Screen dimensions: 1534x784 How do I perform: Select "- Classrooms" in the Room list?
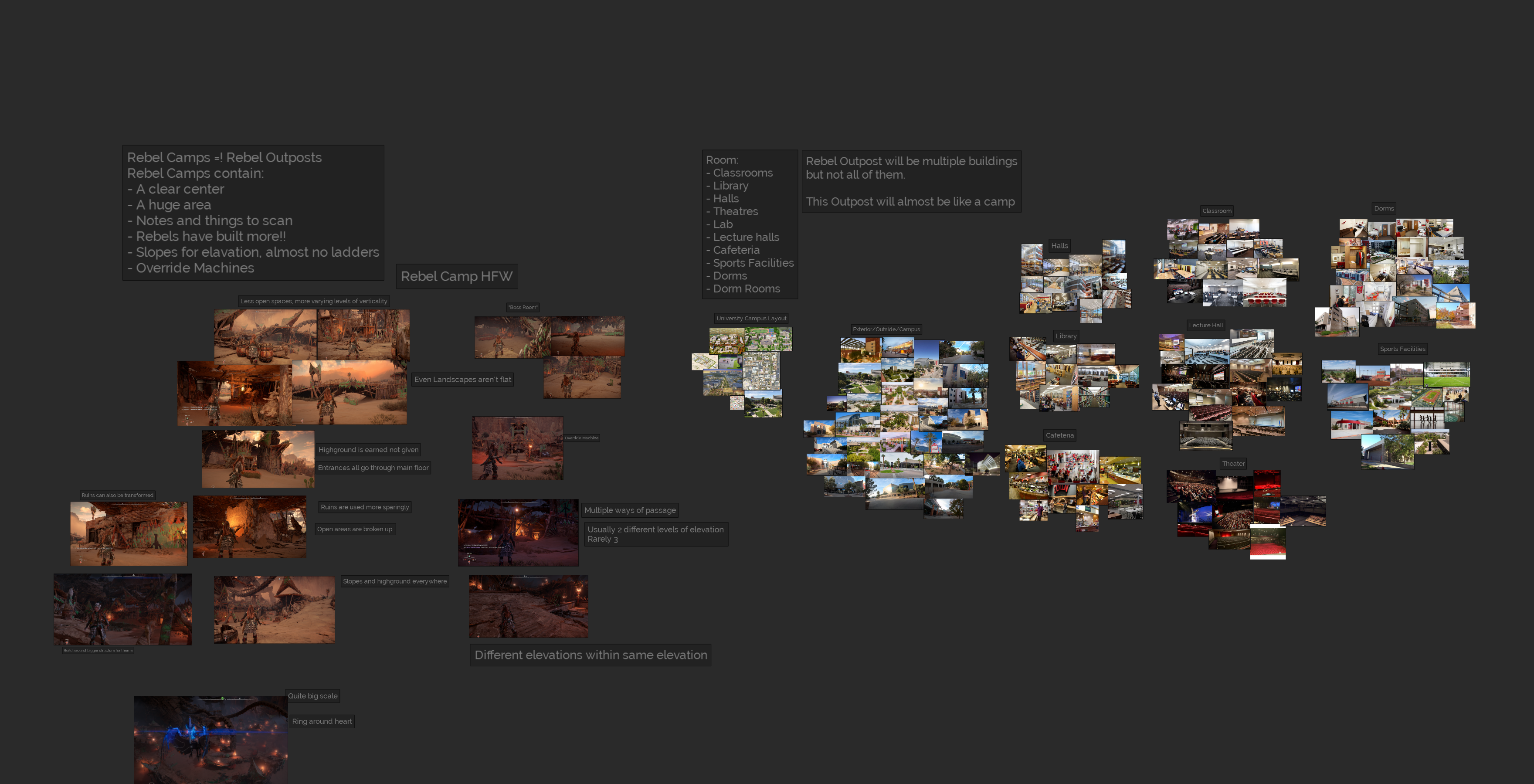(739, 173)
